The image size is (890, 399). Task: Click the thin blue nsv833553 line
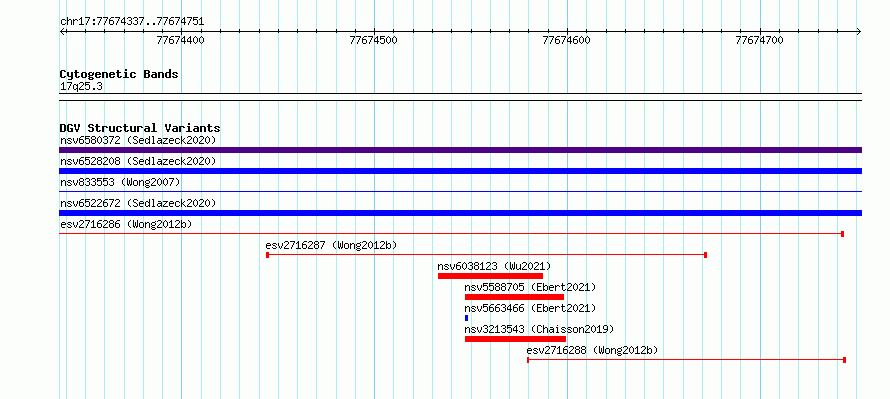460,192
